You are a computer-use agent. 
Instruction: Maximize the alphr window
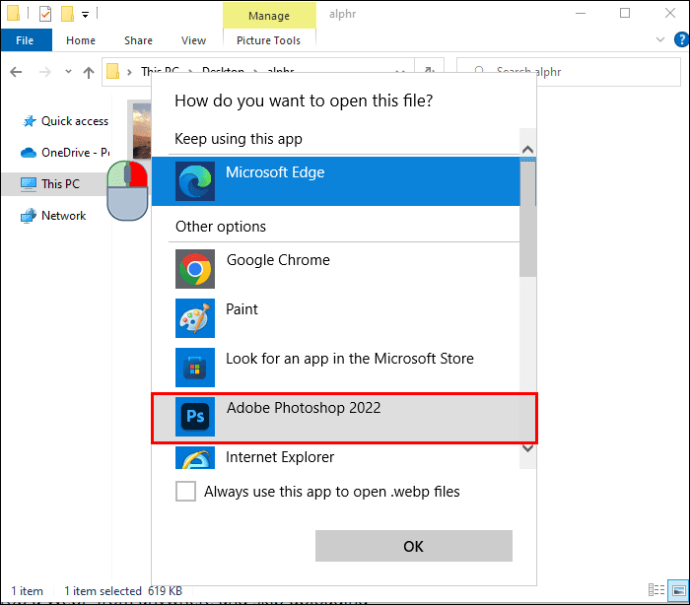coord(625,13)
